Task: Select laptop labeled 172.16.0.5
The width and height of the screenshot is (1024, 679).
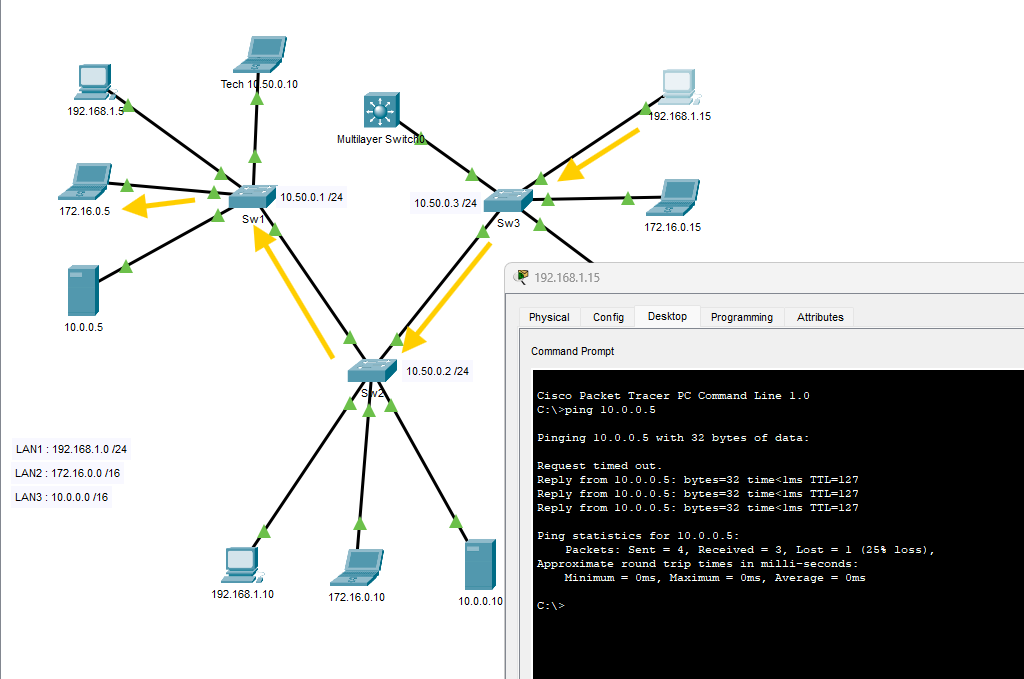Action: [84, 182]
